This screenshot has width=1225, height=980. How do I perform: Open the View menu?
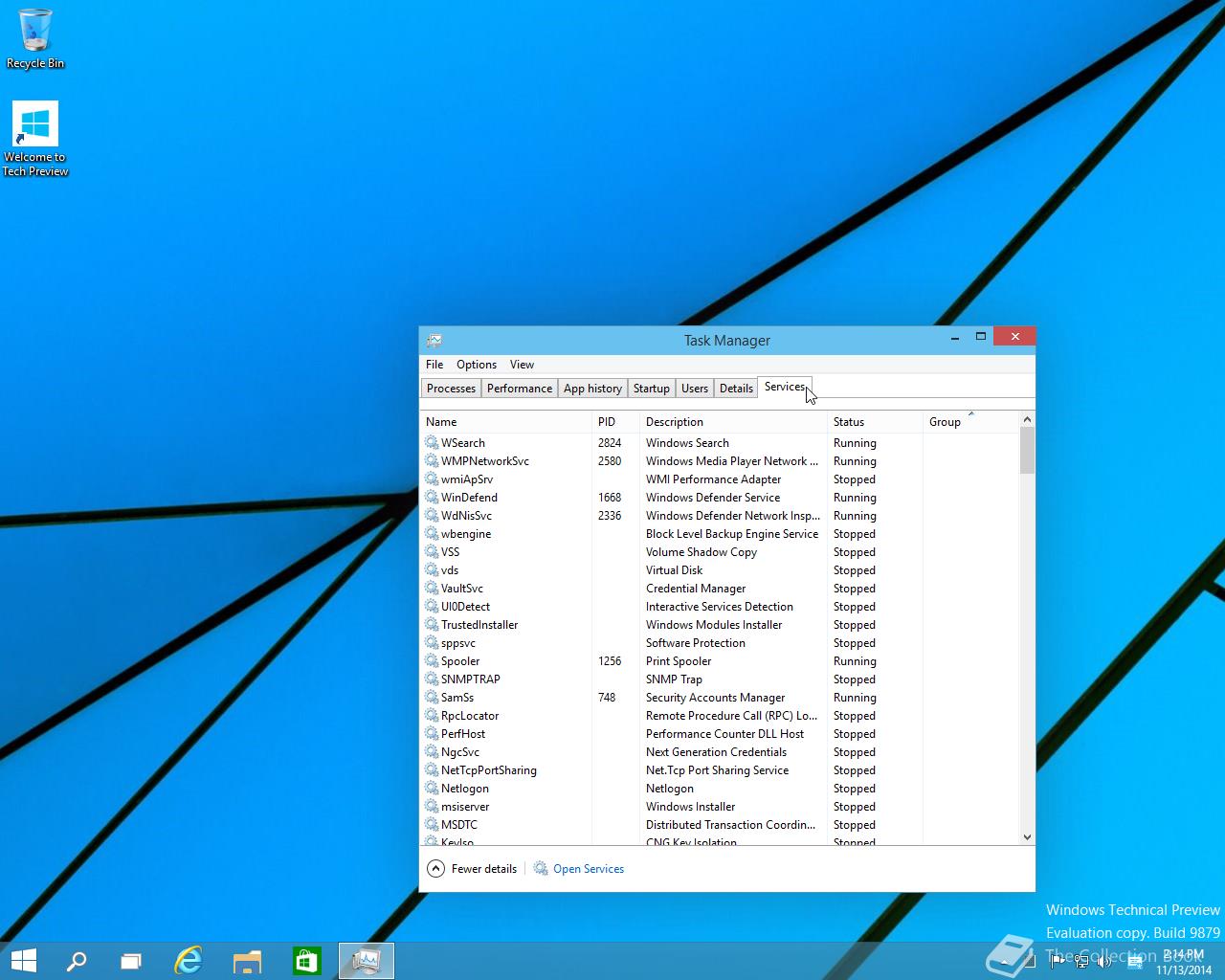coord(522,364)
